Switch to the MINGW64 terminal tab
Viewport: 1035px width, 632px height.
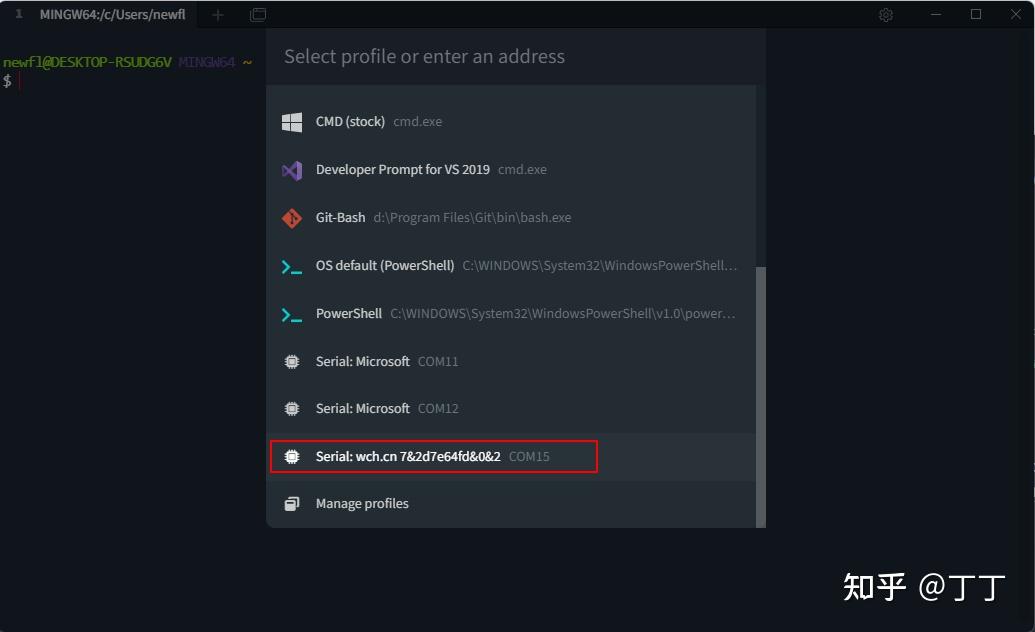click(x=110, y=15)
